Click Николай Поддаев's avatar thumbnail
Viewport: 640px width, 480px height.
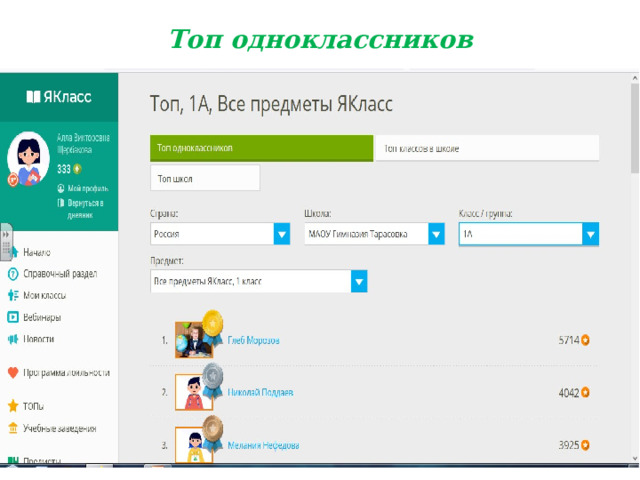(x=193, y=393)
